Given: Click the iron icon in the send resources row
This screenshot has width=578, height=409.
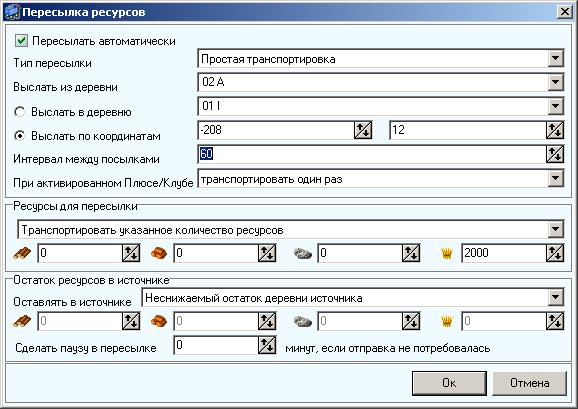Looking at the screenshot, I should [303, 254].
